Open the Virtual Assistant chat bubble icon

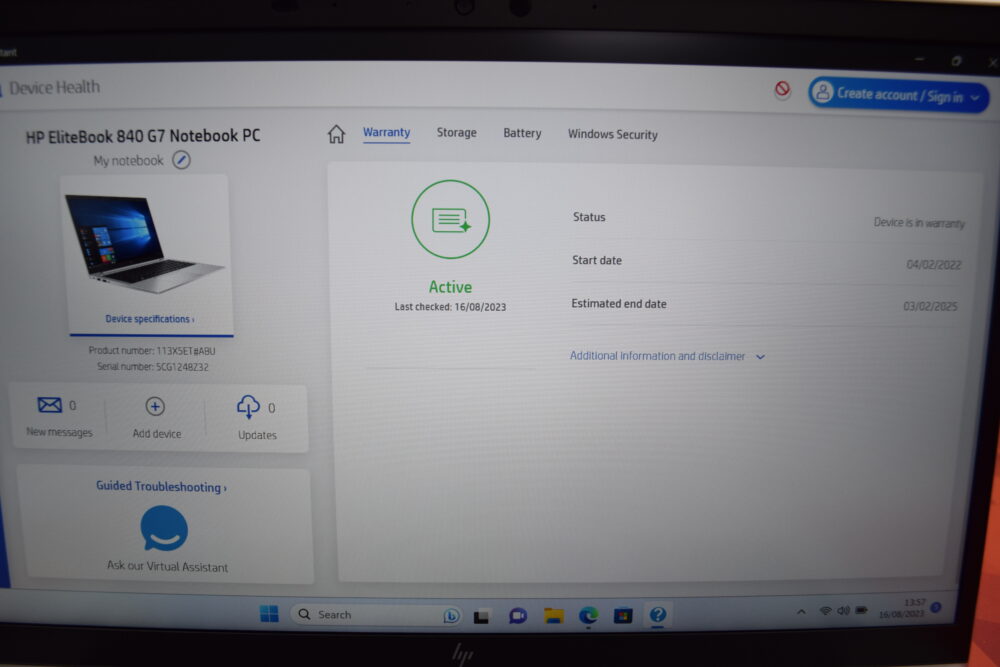pyautogui.click(x=164, y=528)
